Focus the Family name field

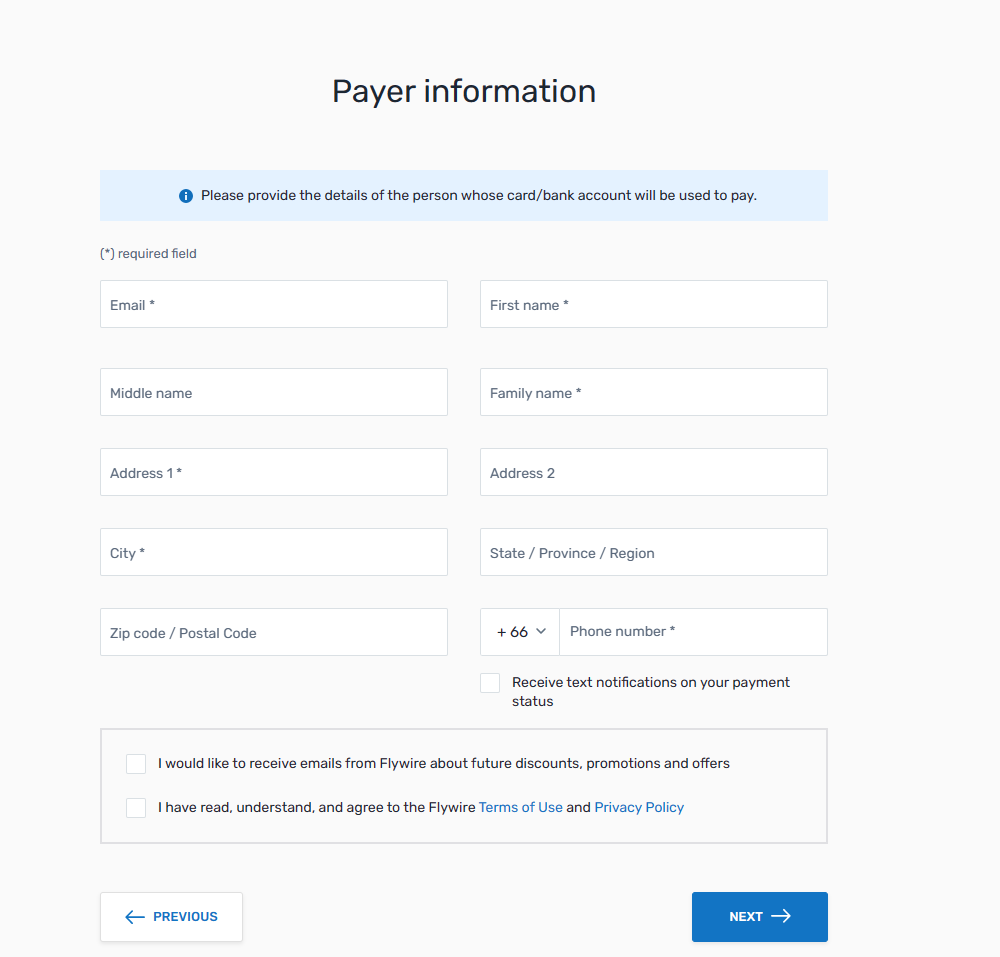(x=654, y=392)
